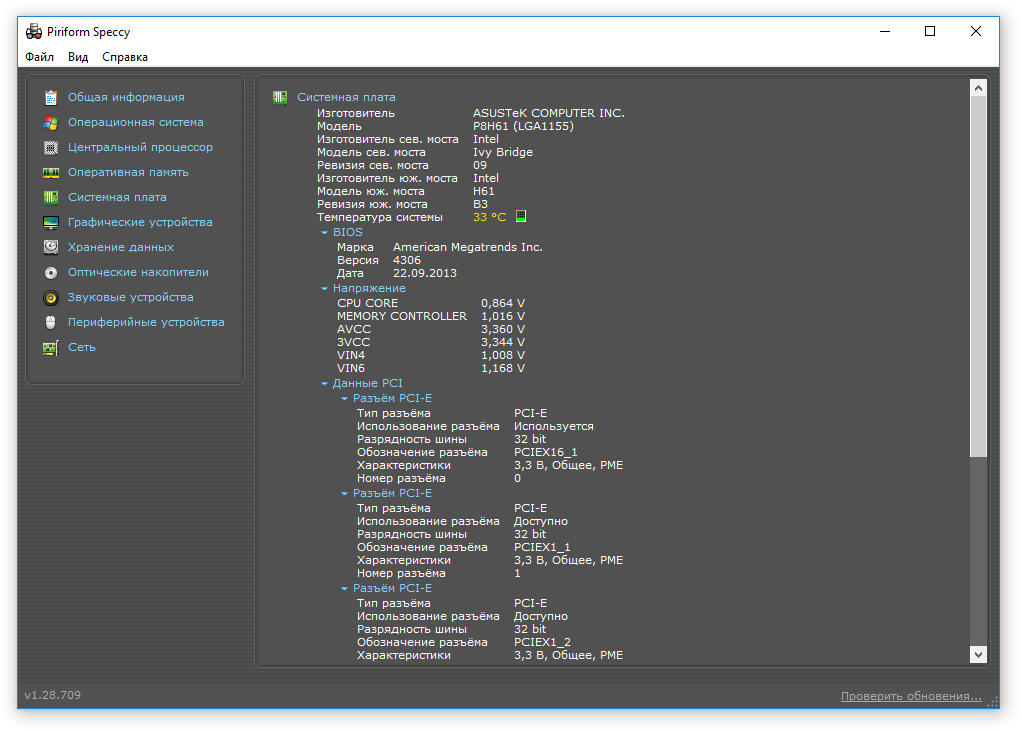The height and width of the screenshot is (731, 1021).
Task: Click the resize grip in window corner
Action: (x=993, y=702)
